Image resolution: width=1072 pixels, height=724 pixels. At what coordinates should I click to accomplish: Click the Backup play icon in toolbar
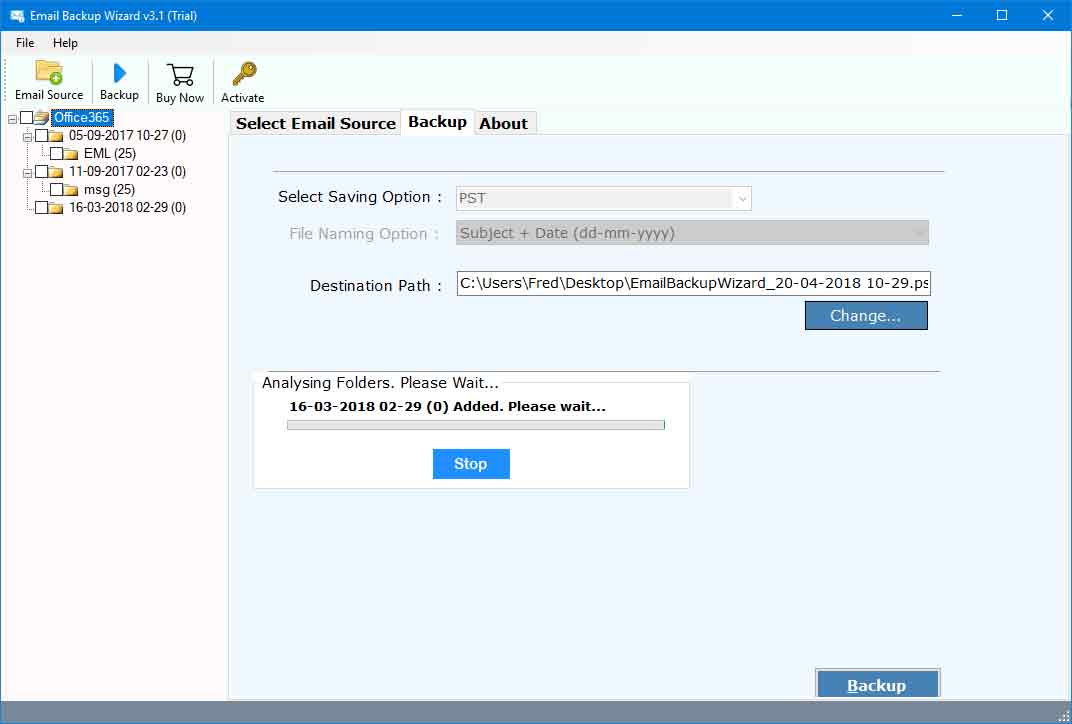120,73
